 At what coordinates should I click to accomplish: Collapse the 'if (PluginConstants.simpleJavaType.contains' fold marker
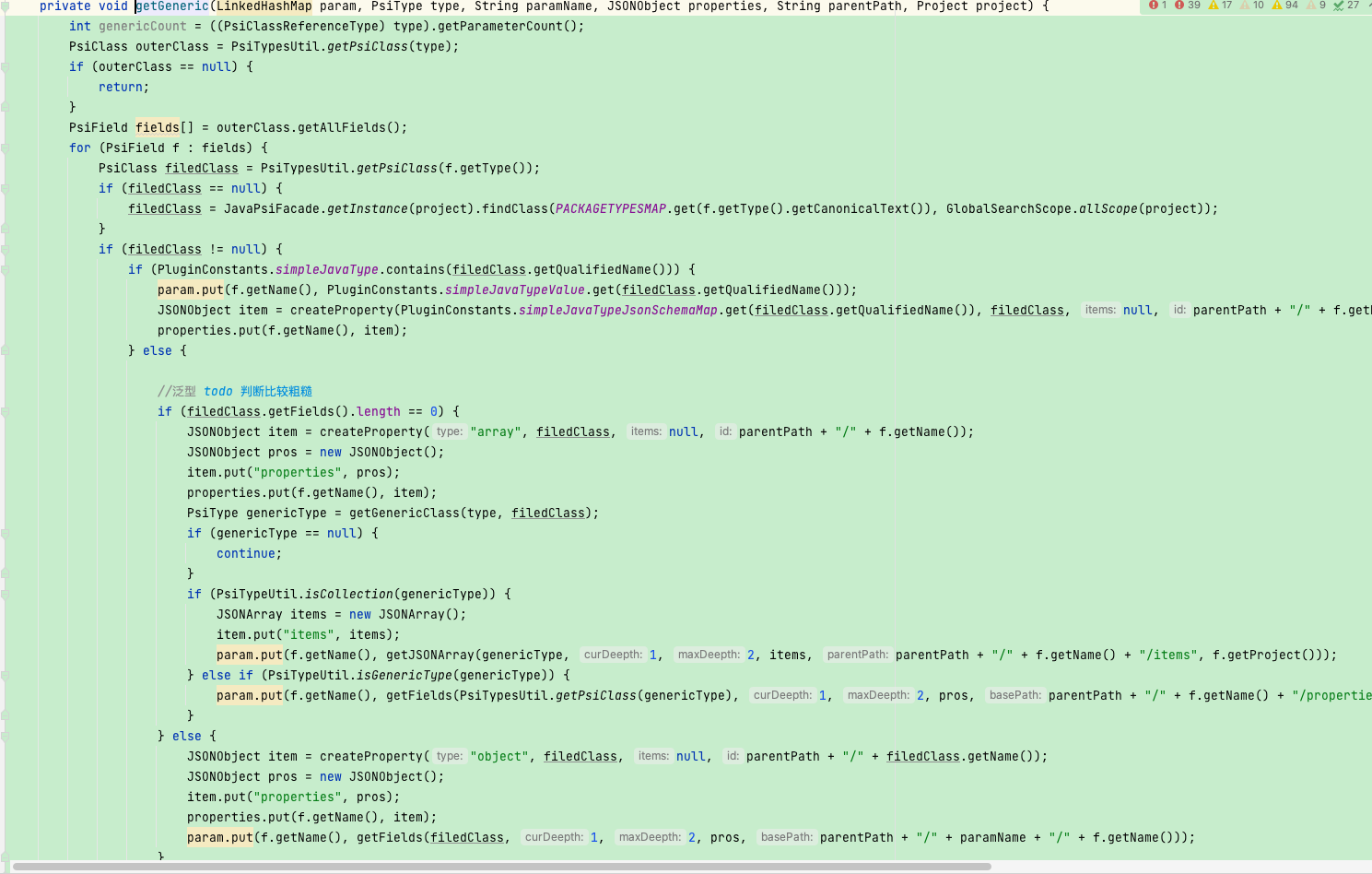pyautogui.click(x=5, y=270)
